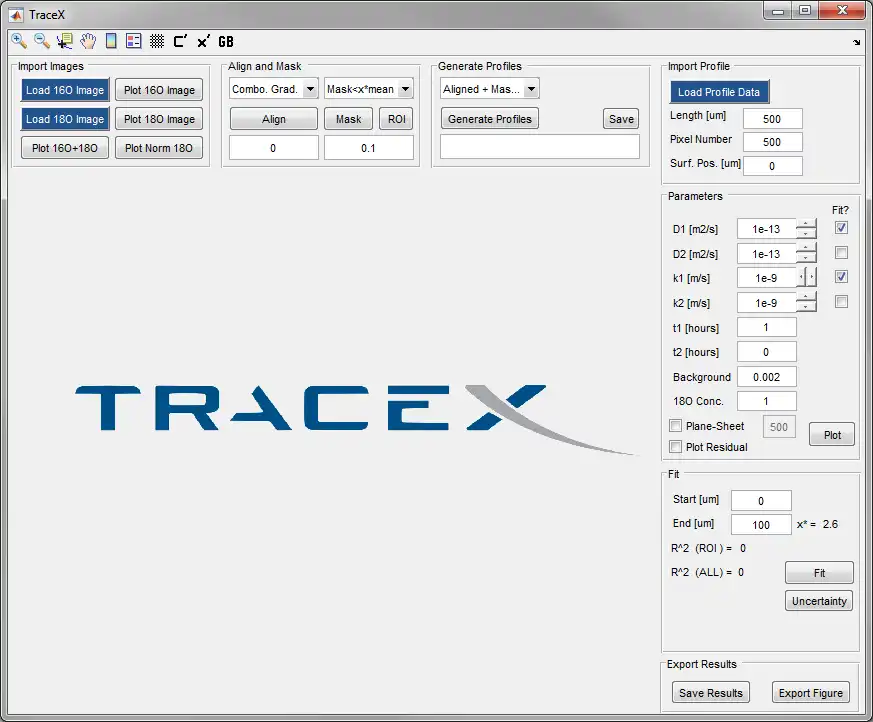
Task: Click the D1 value stepper arrows
Action: pos(806,229)
